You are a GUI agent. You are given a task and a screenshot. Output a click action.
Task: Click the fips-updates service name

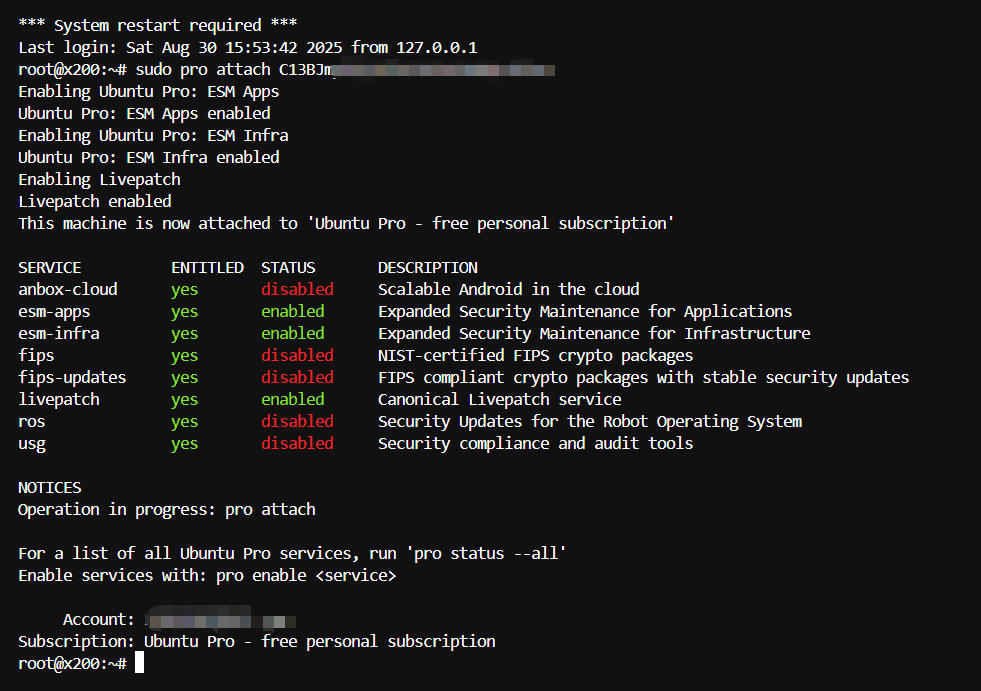[x=72, y=377]
